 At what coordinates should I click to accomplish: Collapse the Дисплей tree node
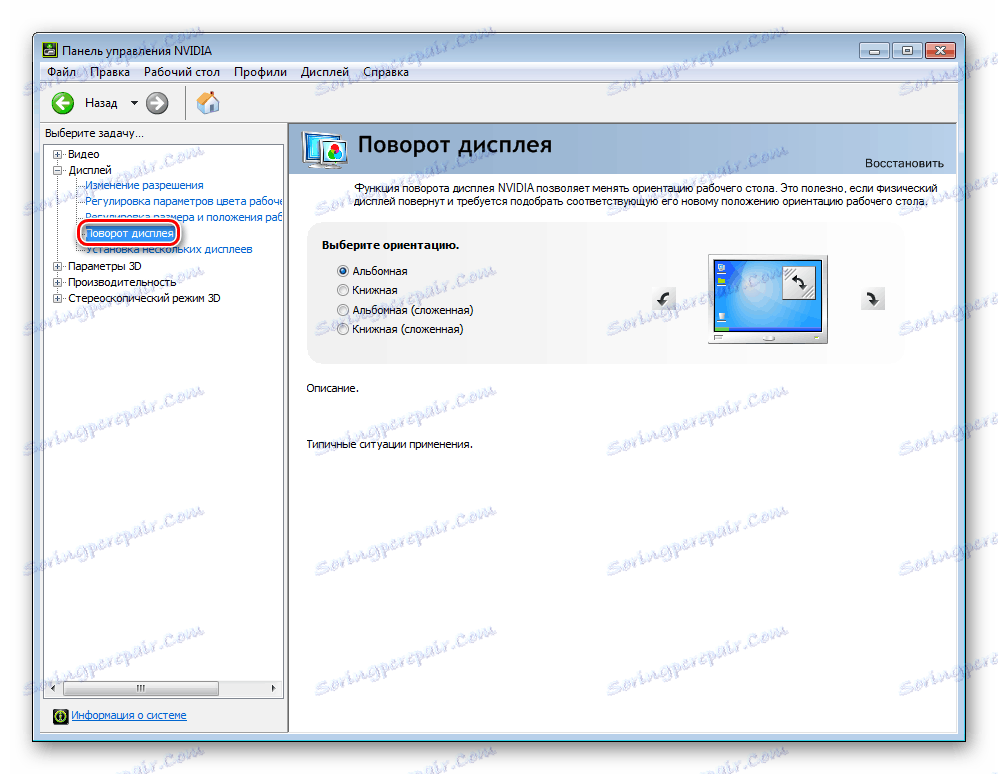coord(57,170)
